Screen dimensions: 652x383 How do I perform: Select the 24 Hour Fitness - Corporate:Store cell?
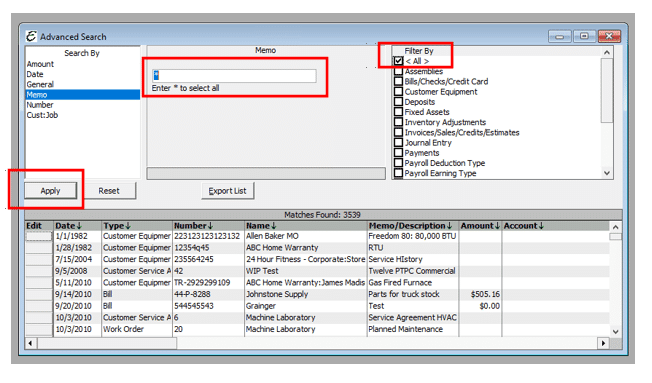tap(306, 259)
